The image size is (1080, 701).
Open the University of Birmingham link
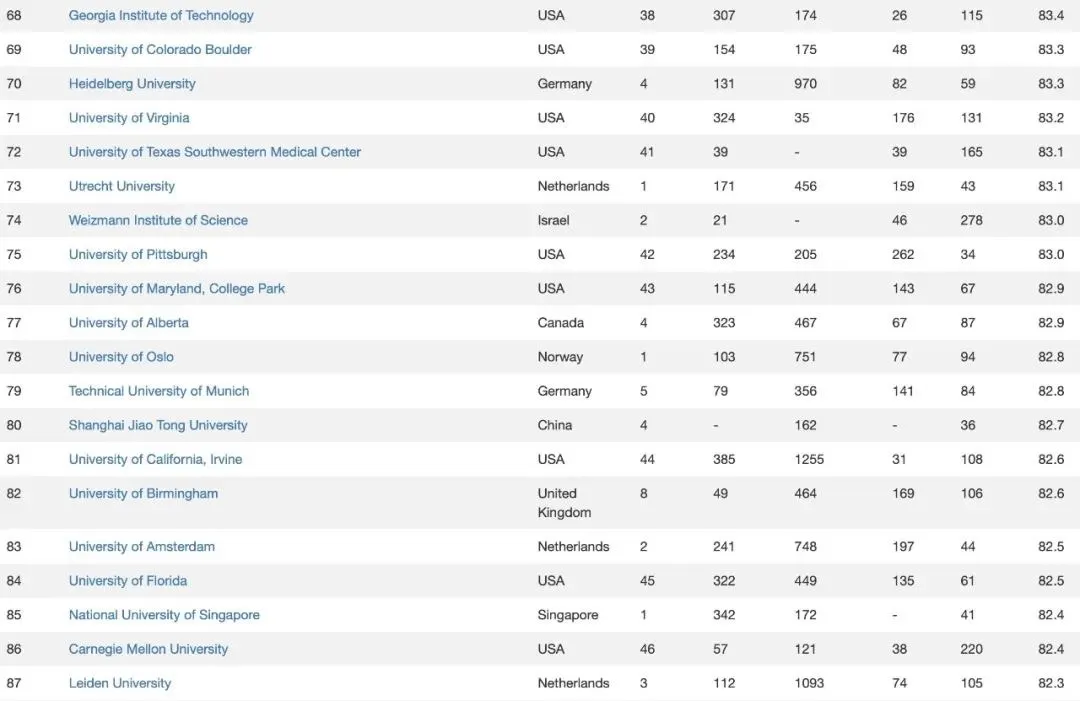[x=143, y=493]
